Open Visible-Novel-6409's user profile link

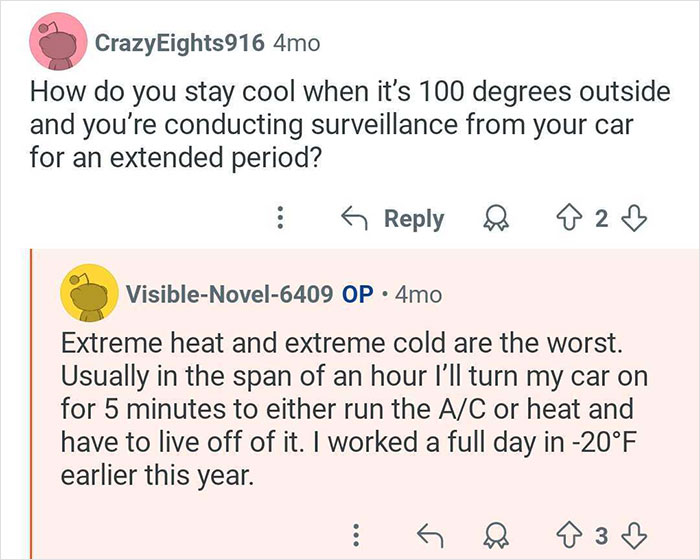coord(228,295)
